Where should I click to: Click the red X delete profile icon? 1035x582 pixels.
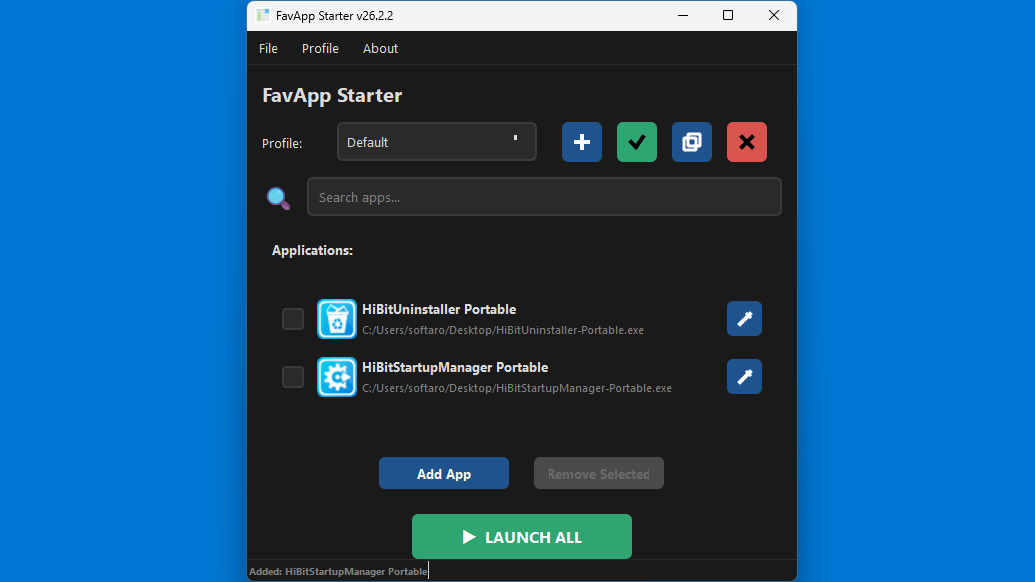(747, 142)
